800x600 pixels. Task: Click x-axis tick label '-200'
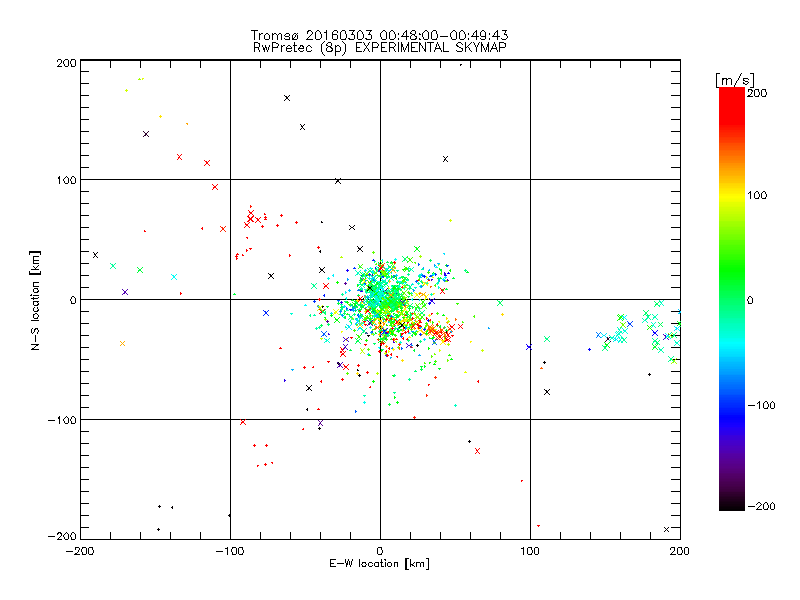click(x=80, y=551)
